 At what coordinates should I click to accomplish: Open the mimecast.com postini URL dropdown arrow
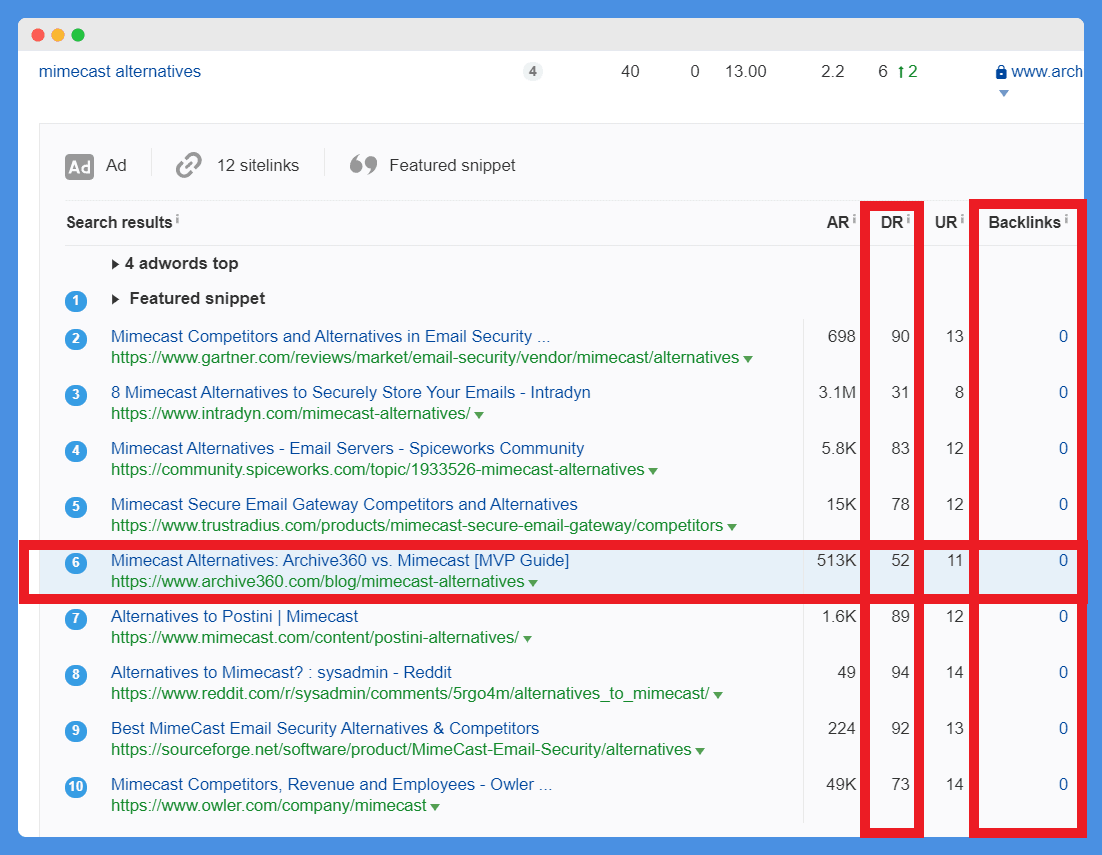tap(527, 639)
